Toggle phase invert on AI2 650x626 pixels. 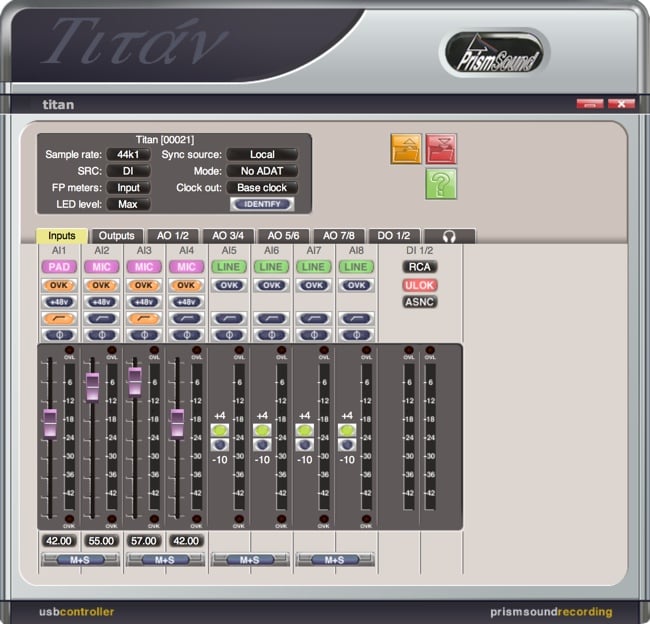click(x=102, y=335)
